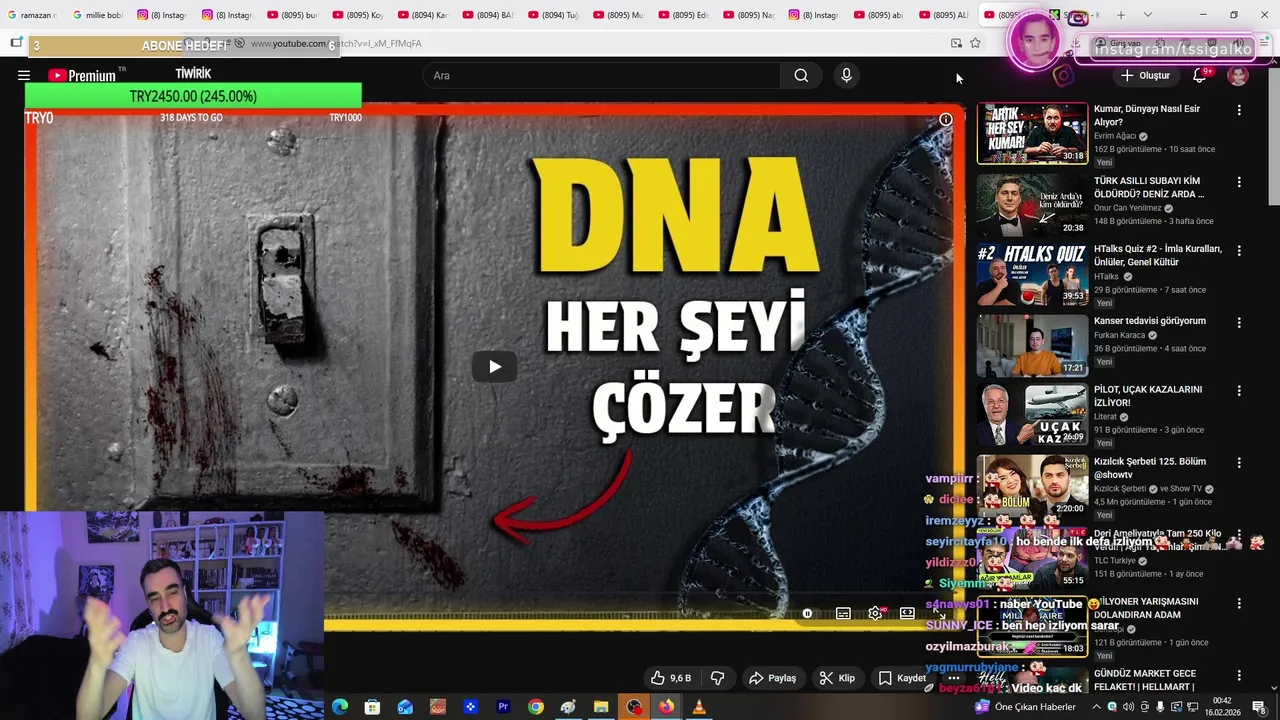Like the video showing 9,6 B
This screenshot has height=720, width=1280.
[x=671, y=678]
